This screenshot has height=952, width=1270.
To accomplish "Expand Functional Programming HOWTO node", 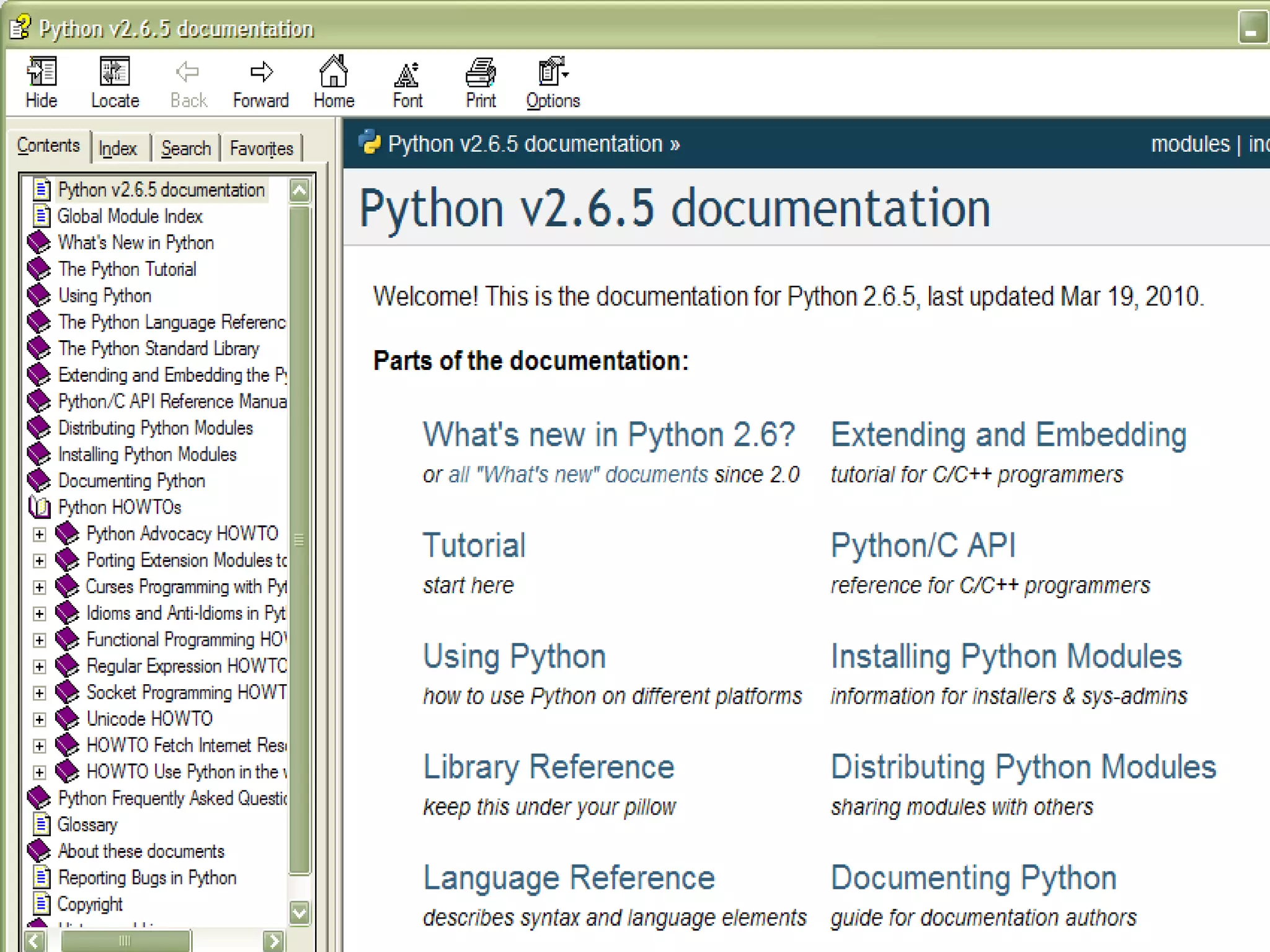I will pyautogui.click(x=40, y=640).
